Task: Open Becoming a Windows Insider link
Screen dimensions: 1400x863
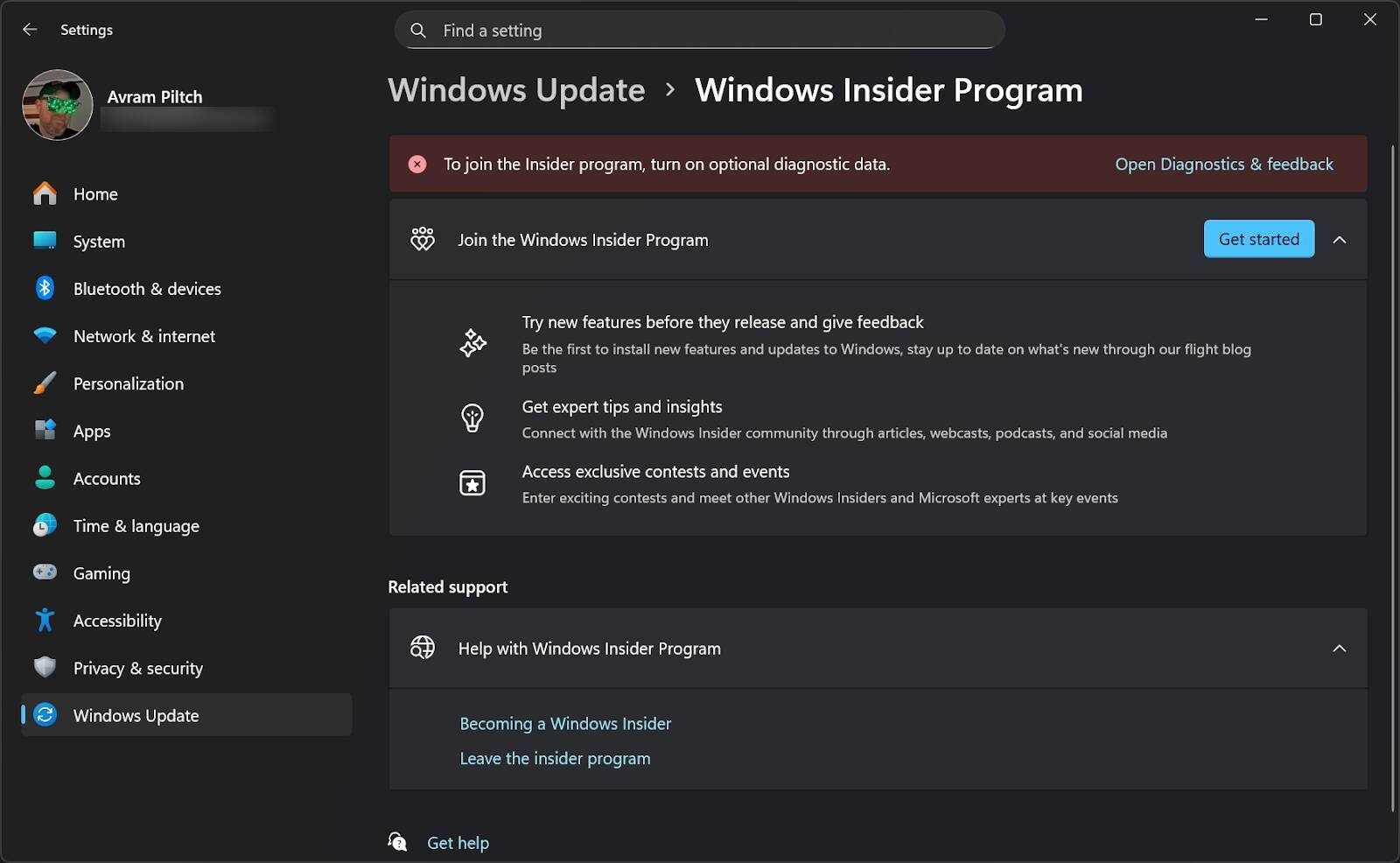Action: click(x=565, y=724)
